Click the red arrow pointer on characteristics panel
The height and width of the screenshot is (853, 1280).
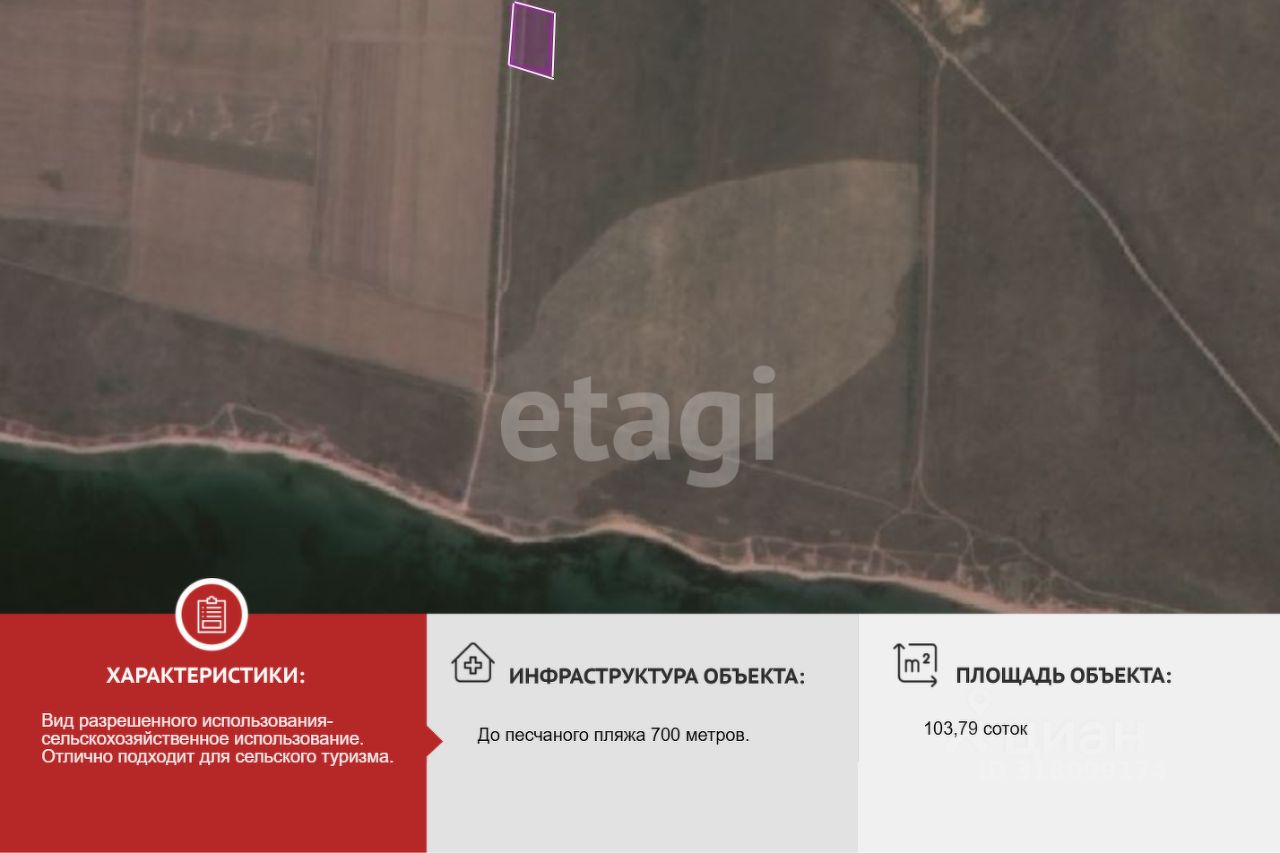pyautogui.click(x=435, y=740)
